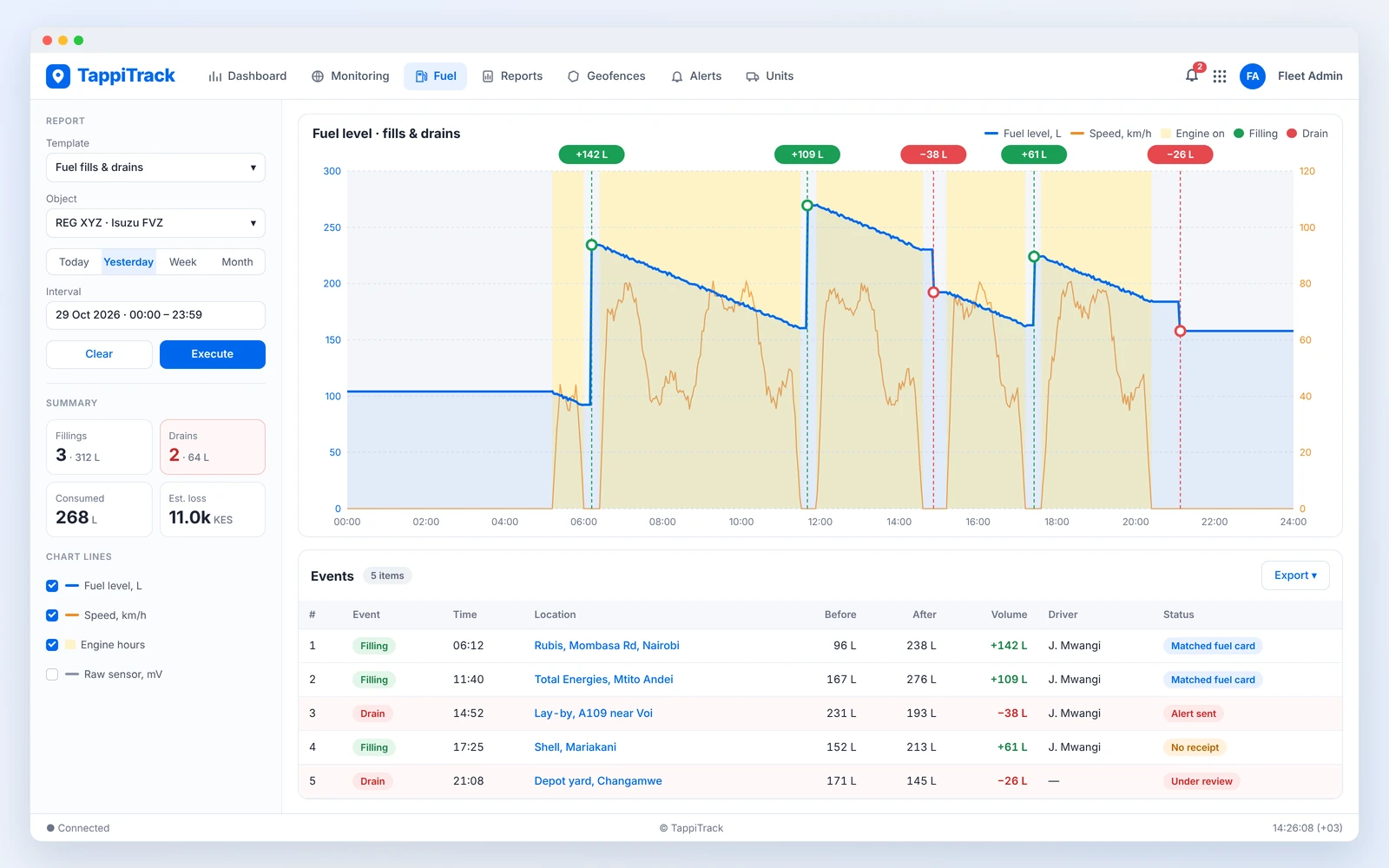The width and height of the screenshot is (1389, 868).
Task: Click the Geofences hexagon icon
Action: pos(573,76)
